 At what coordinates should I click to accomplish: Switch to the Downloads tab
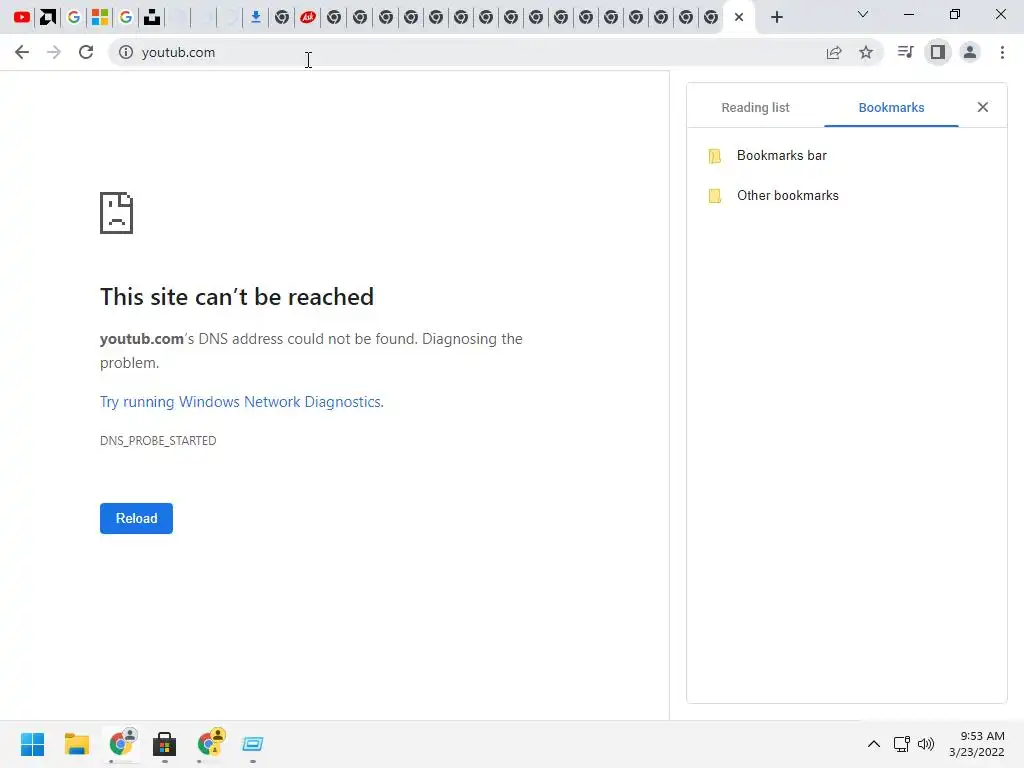click(x=255, y=17)
